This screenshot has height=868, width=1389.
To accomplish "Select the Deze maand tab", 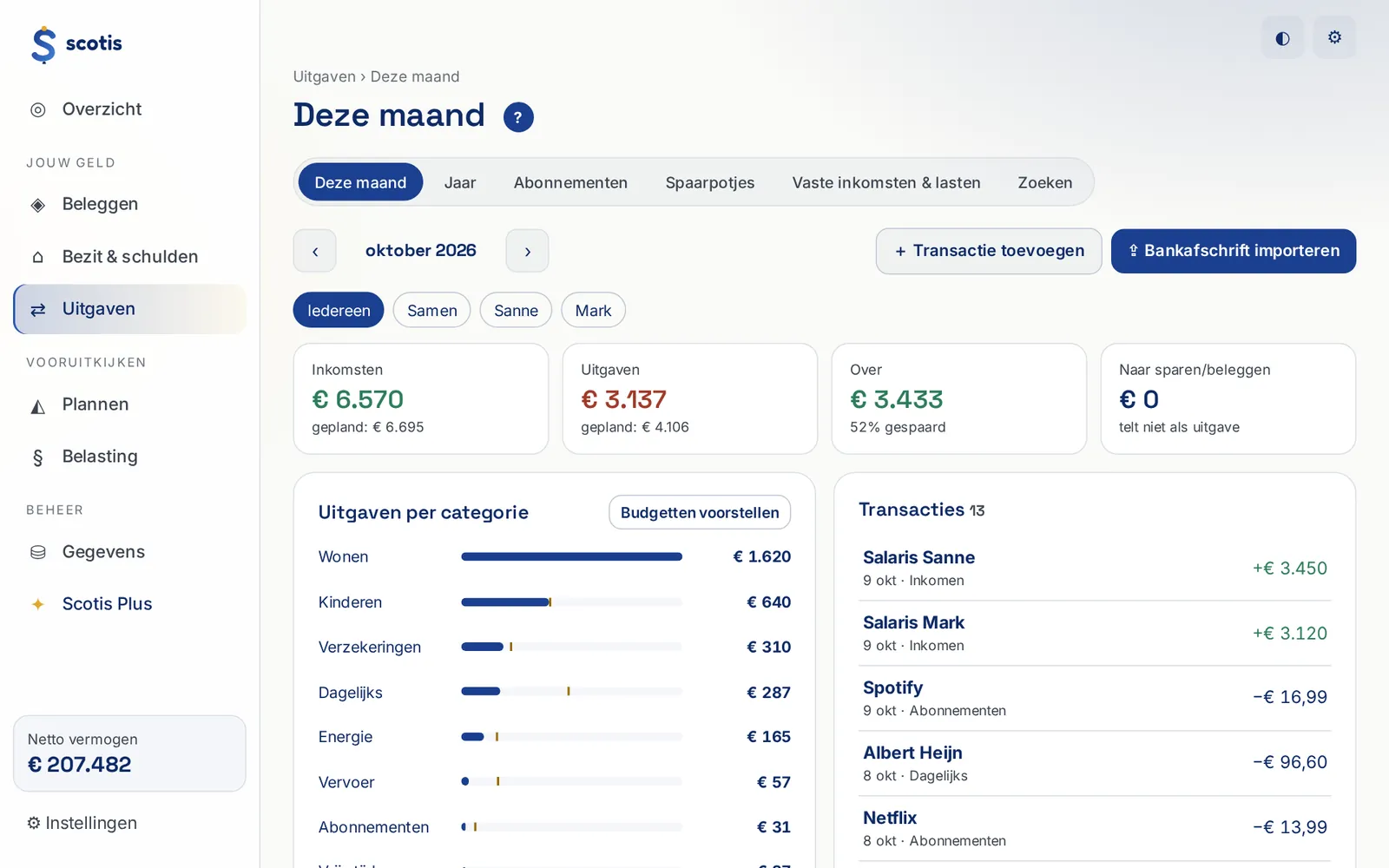I will pyautogui.click(x=360, y=182).
